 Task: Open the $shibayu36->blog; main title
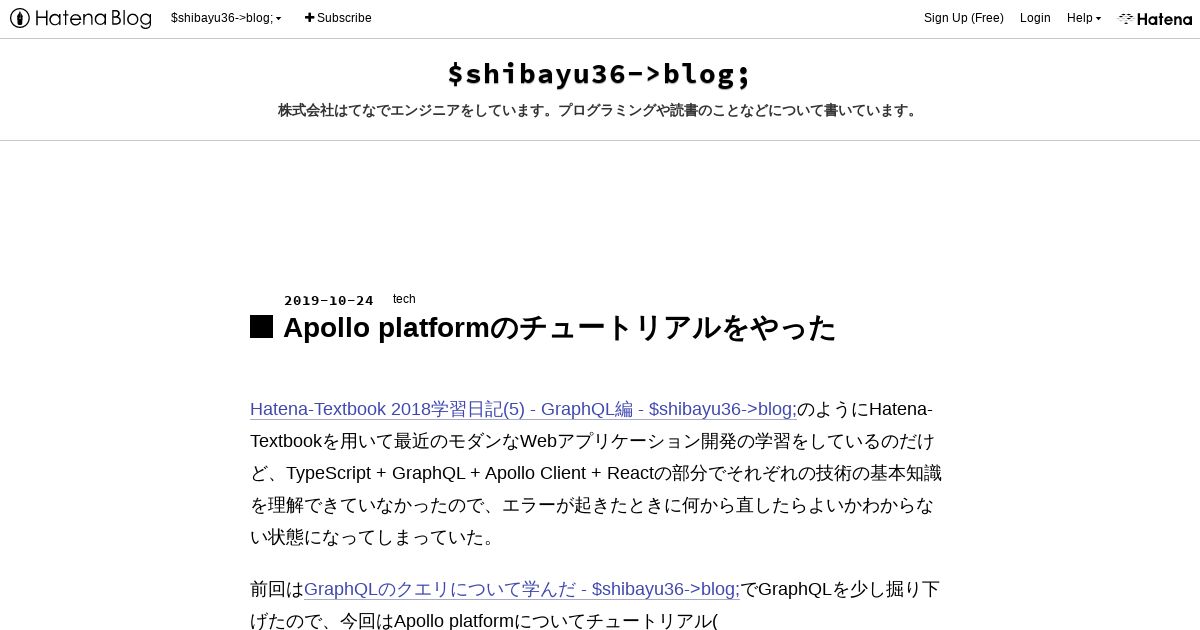(599, 74)
